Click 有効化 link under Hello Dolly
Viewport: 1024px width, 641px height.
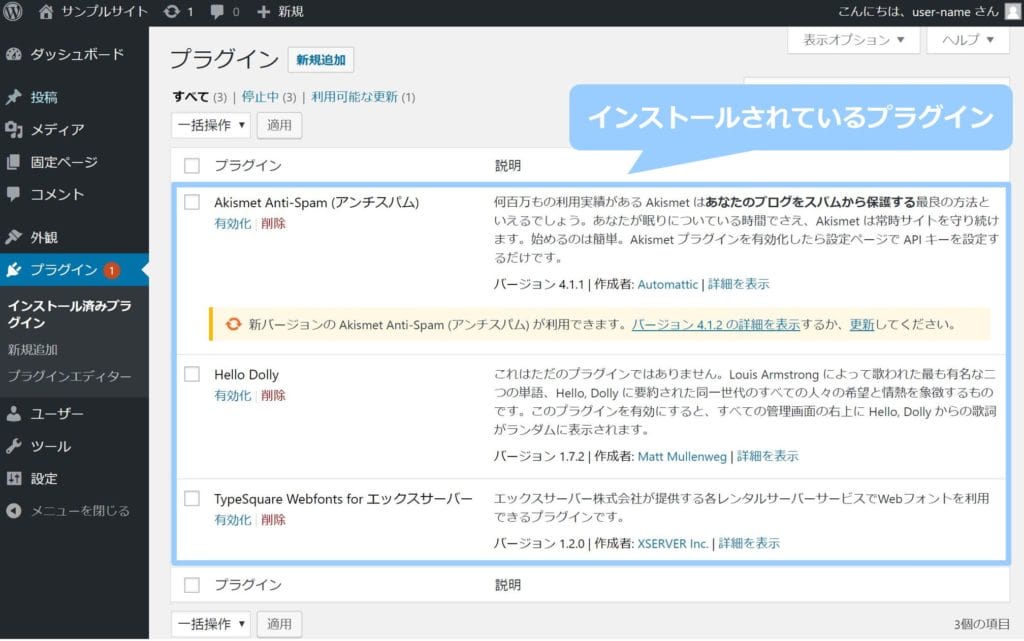point(232,396)
